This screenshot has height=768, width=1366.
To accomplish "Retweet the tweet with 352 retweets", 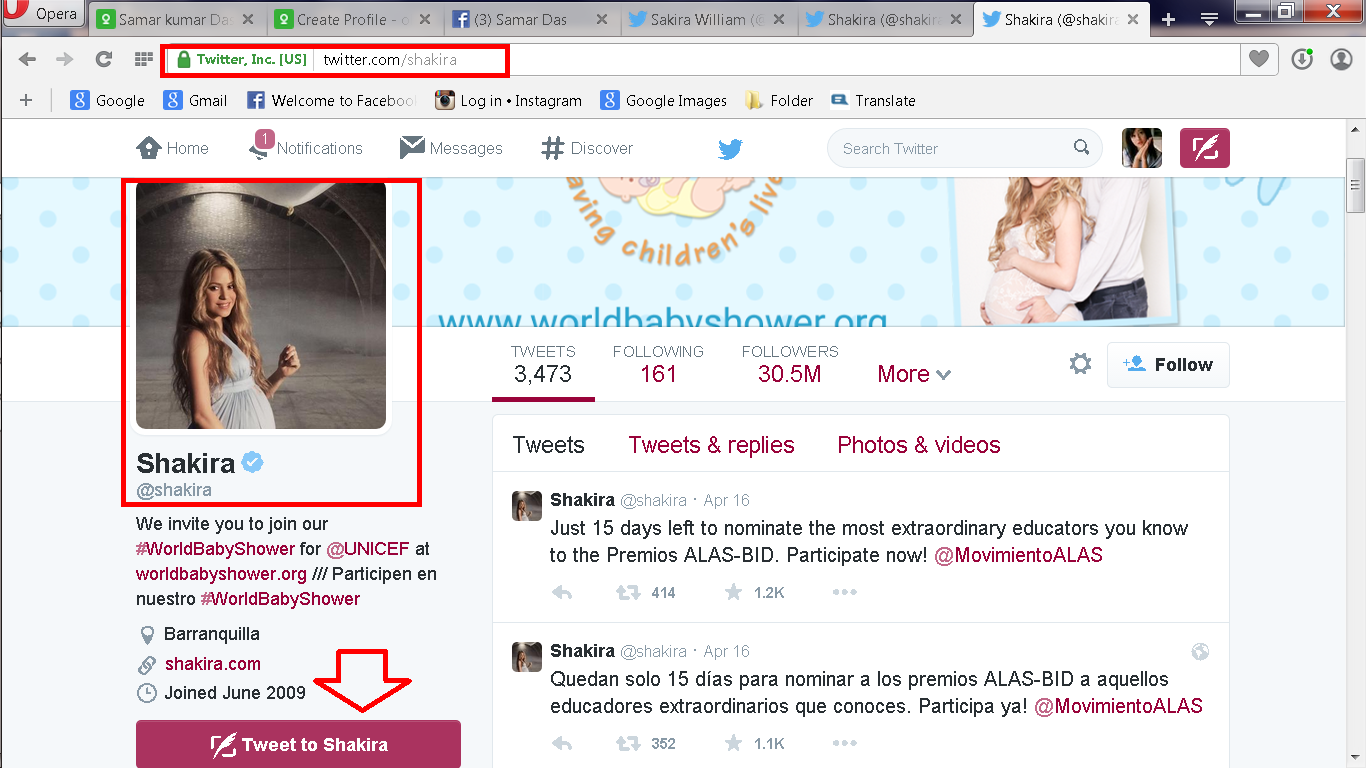I will [x=628, y=743].
